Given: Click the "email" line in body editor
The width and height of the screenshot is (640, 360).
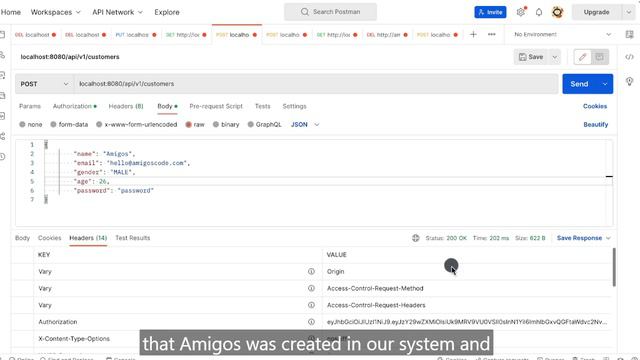Looking at the screenshot, I should (132, 163).
